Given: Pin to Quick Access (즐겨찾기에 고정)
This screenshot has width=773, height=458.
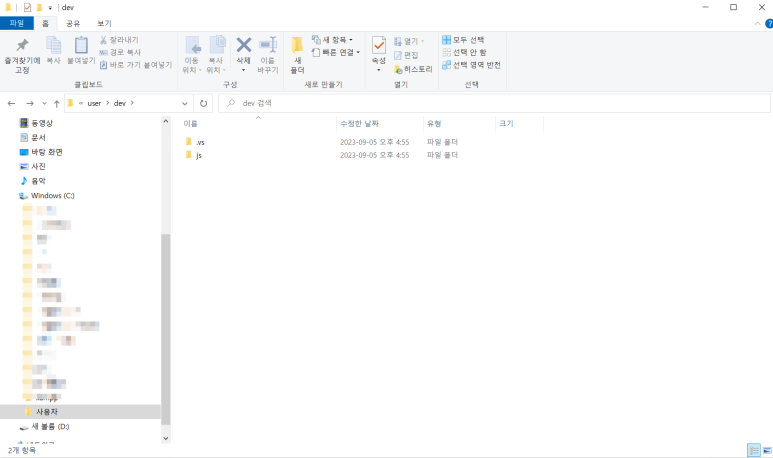Looking at the screenshot, I should tap(22, 55).
